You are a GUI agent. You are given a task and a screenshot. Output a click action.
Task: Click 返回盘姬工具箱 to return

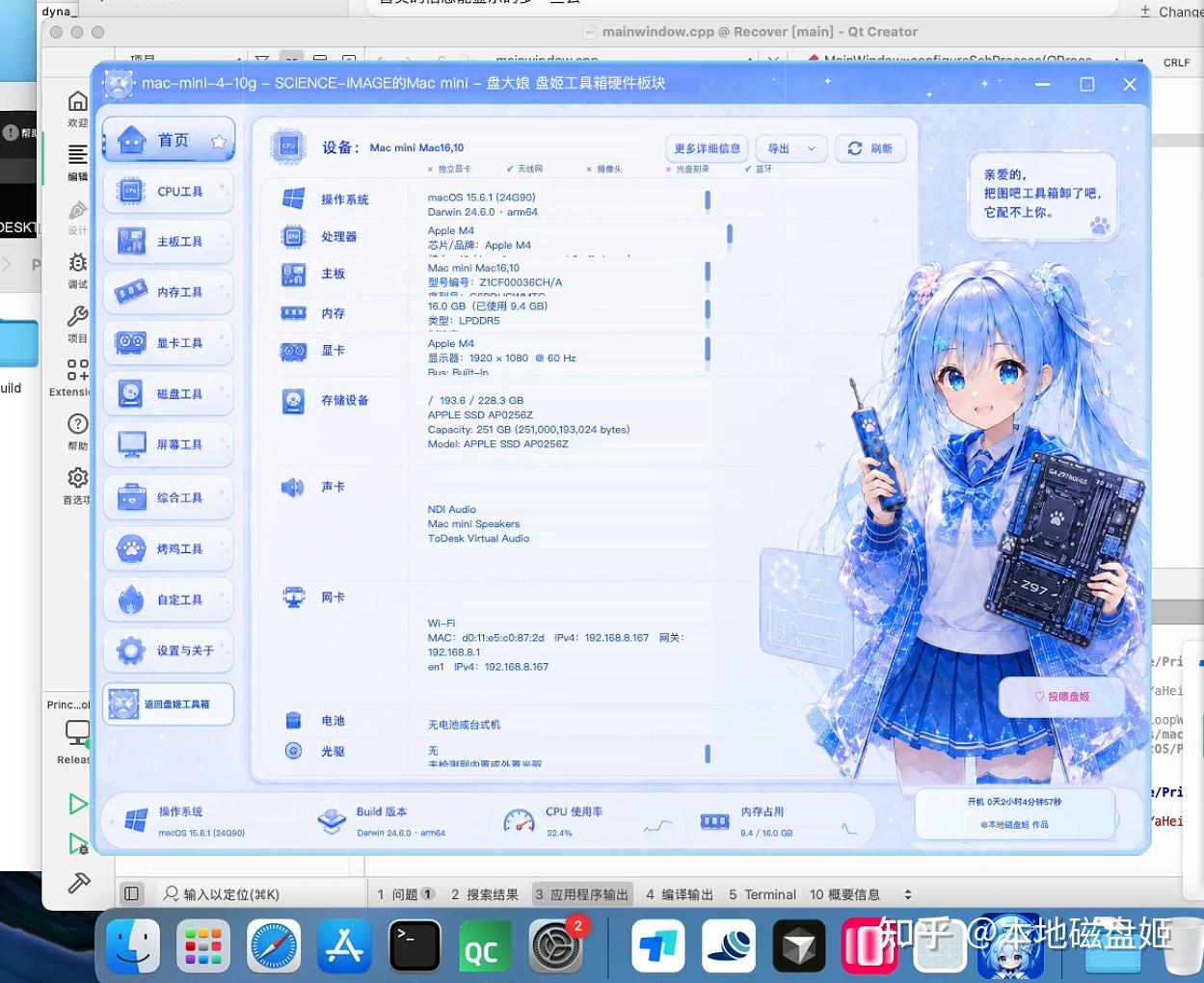point(168,704)
